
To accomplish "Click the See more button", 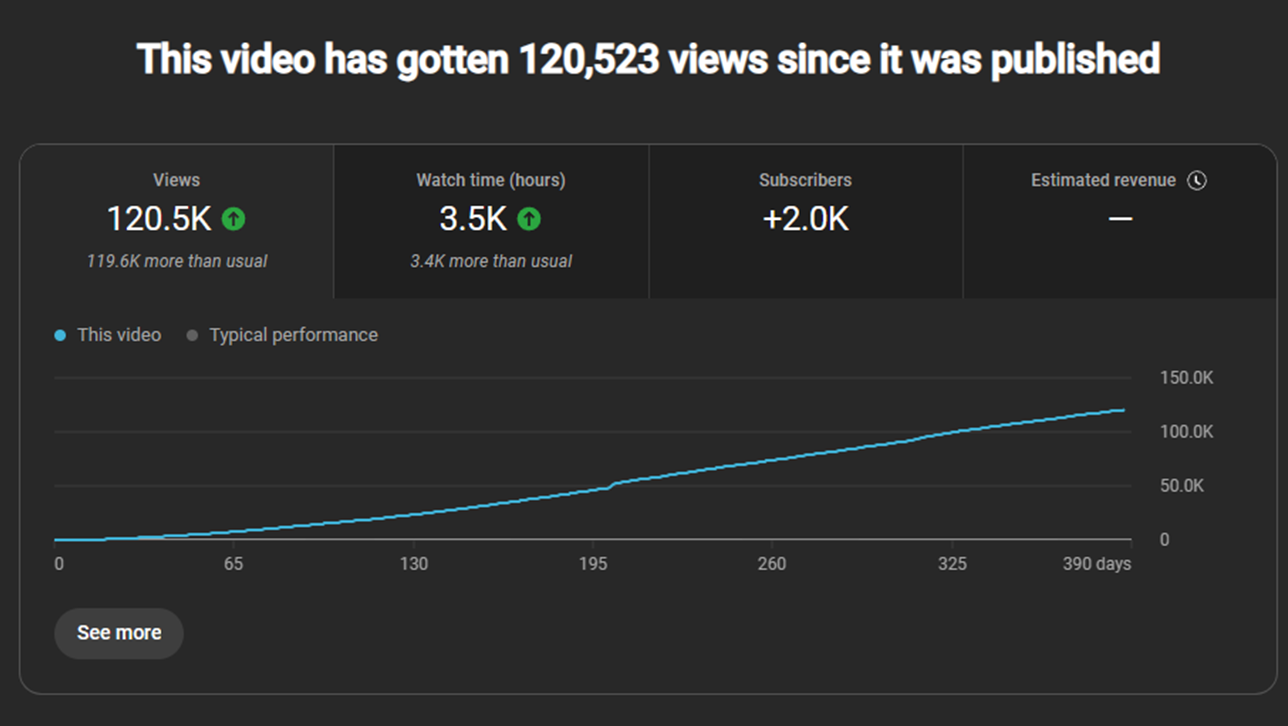I will (119, 633).
